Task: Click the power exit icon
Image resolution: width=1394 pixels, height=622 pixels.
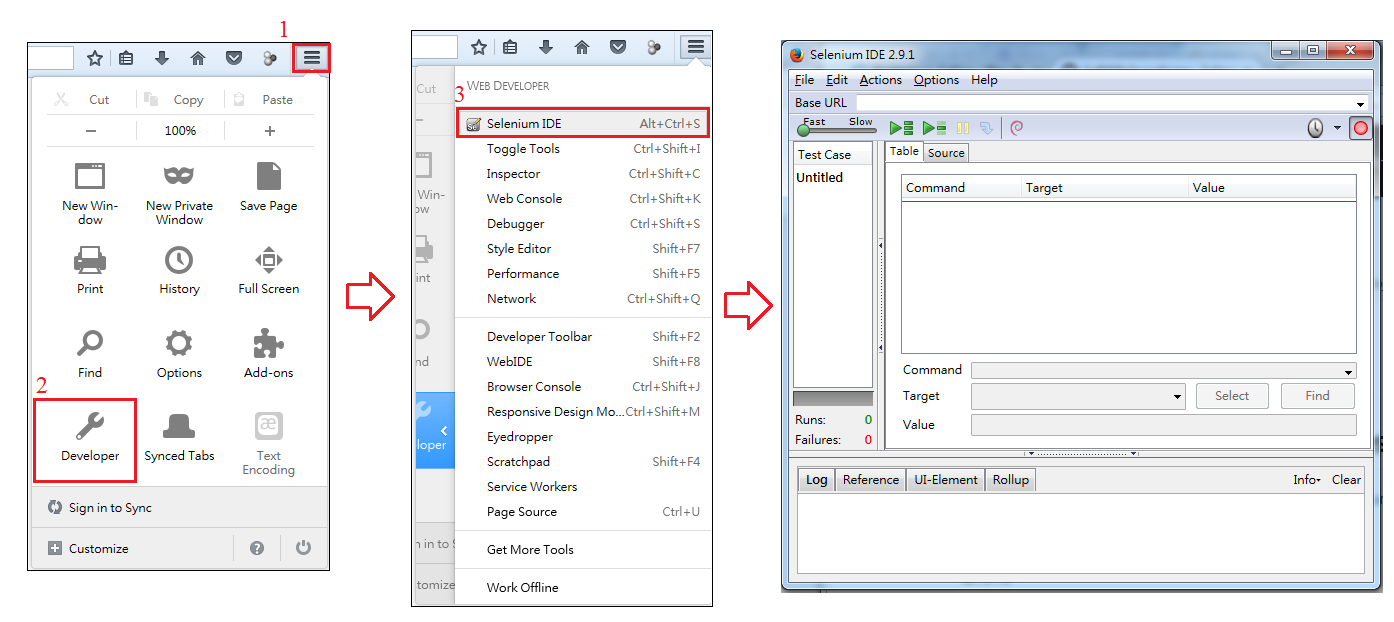Action: tap(303, 548)
